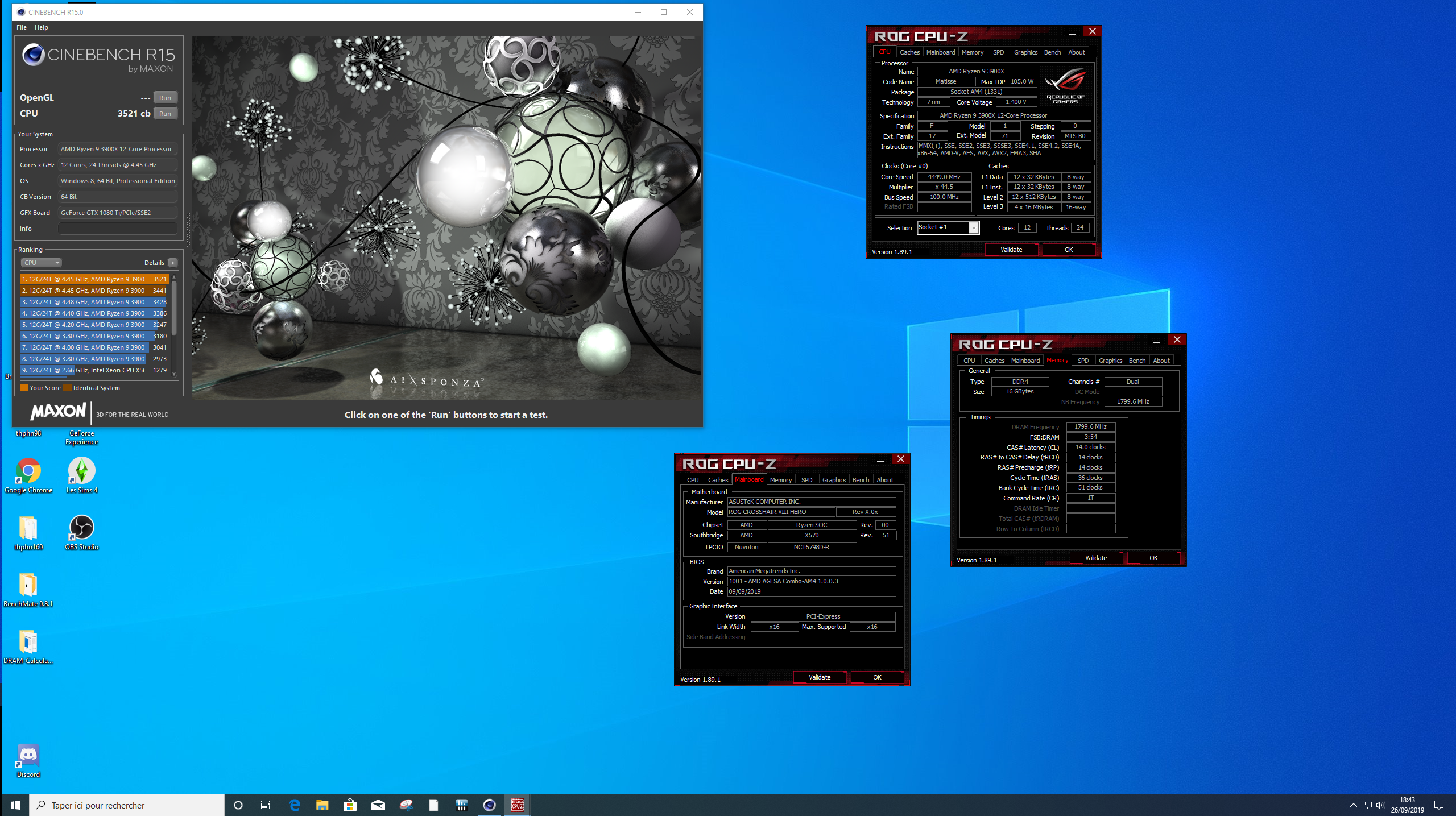Open network status in system tray

coord(1367,805)
